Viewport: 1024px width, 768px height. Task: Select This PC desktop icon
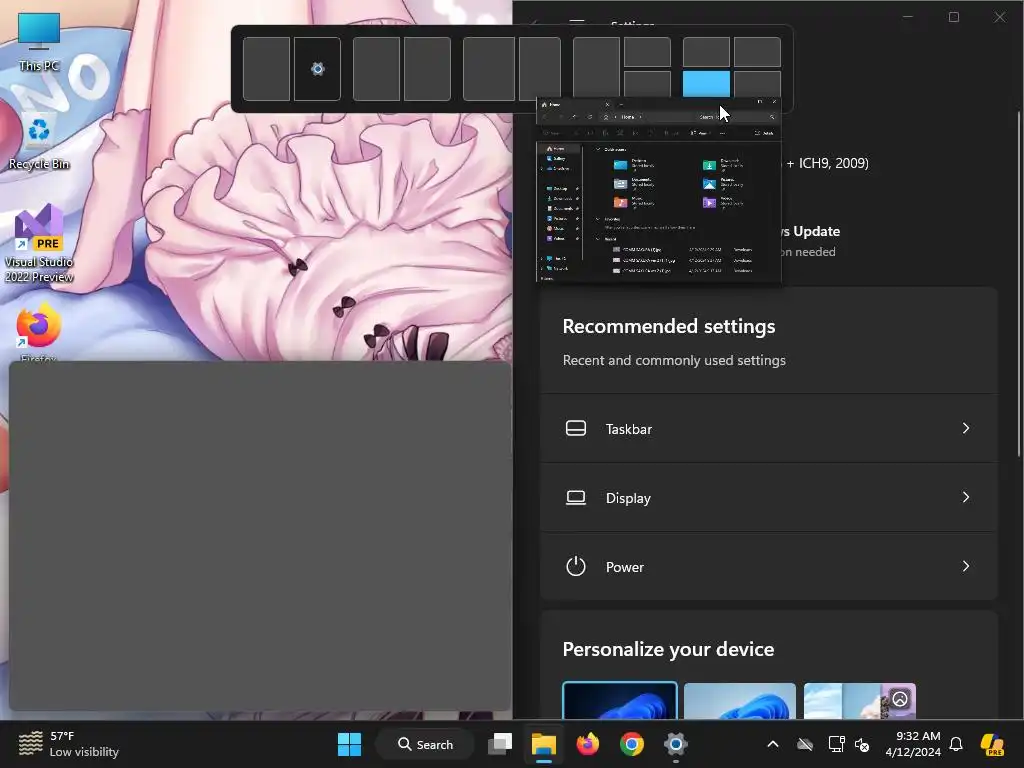[x=39, y=40]
